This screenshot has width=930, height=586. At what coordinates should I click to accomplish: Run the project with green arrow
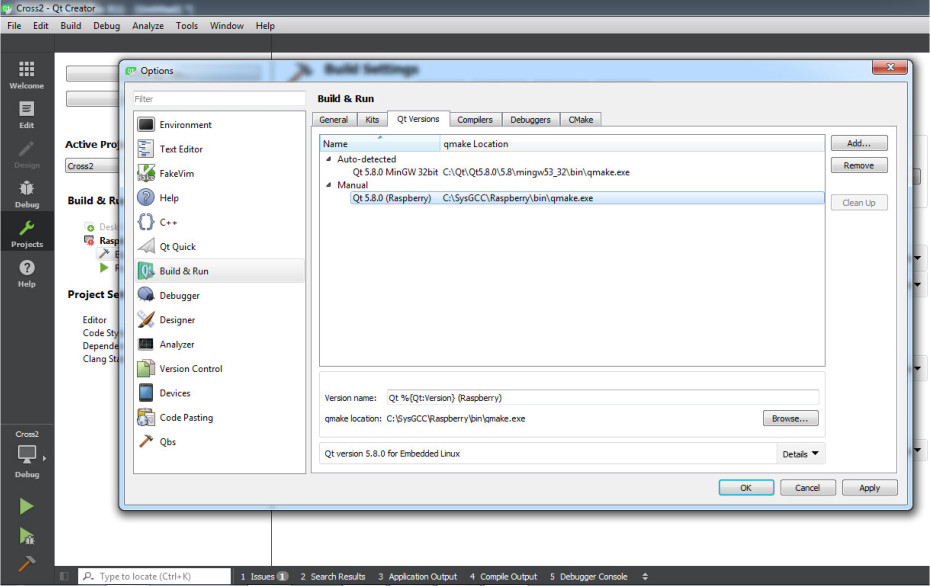click(26, 507)
